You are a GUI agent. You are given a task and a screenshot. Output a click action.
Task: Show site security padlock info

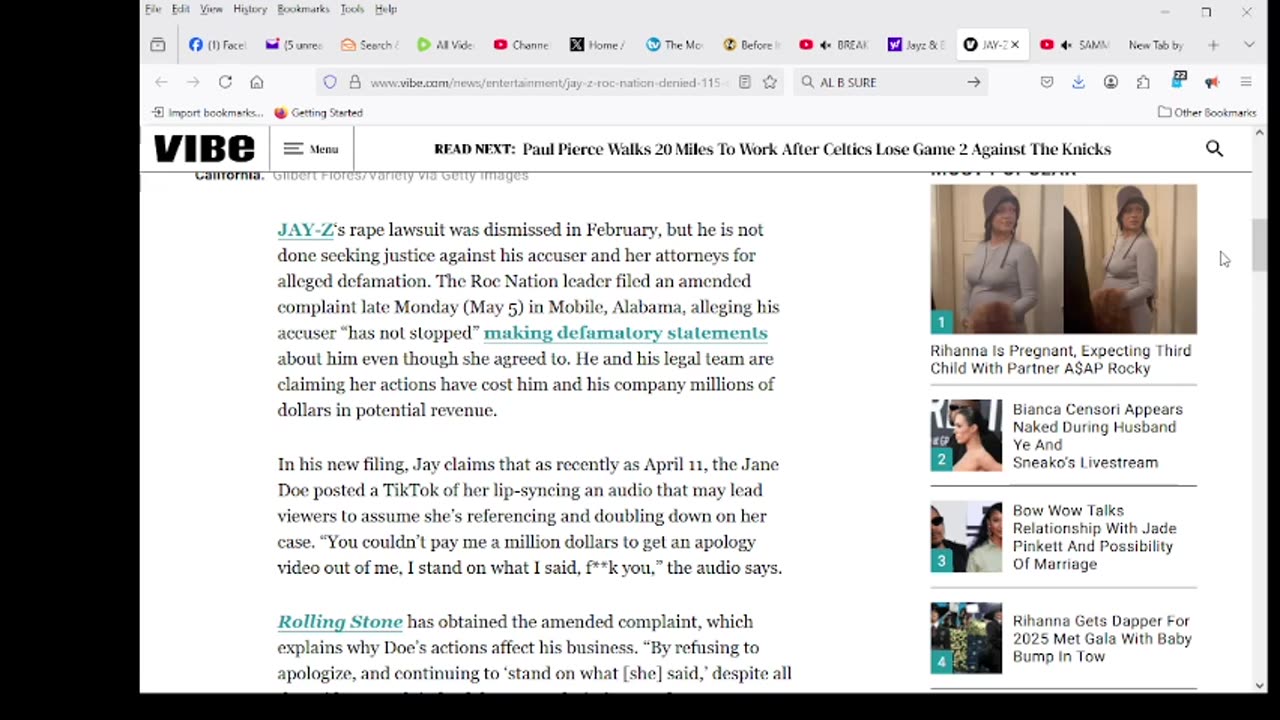[x=354, y=82]
